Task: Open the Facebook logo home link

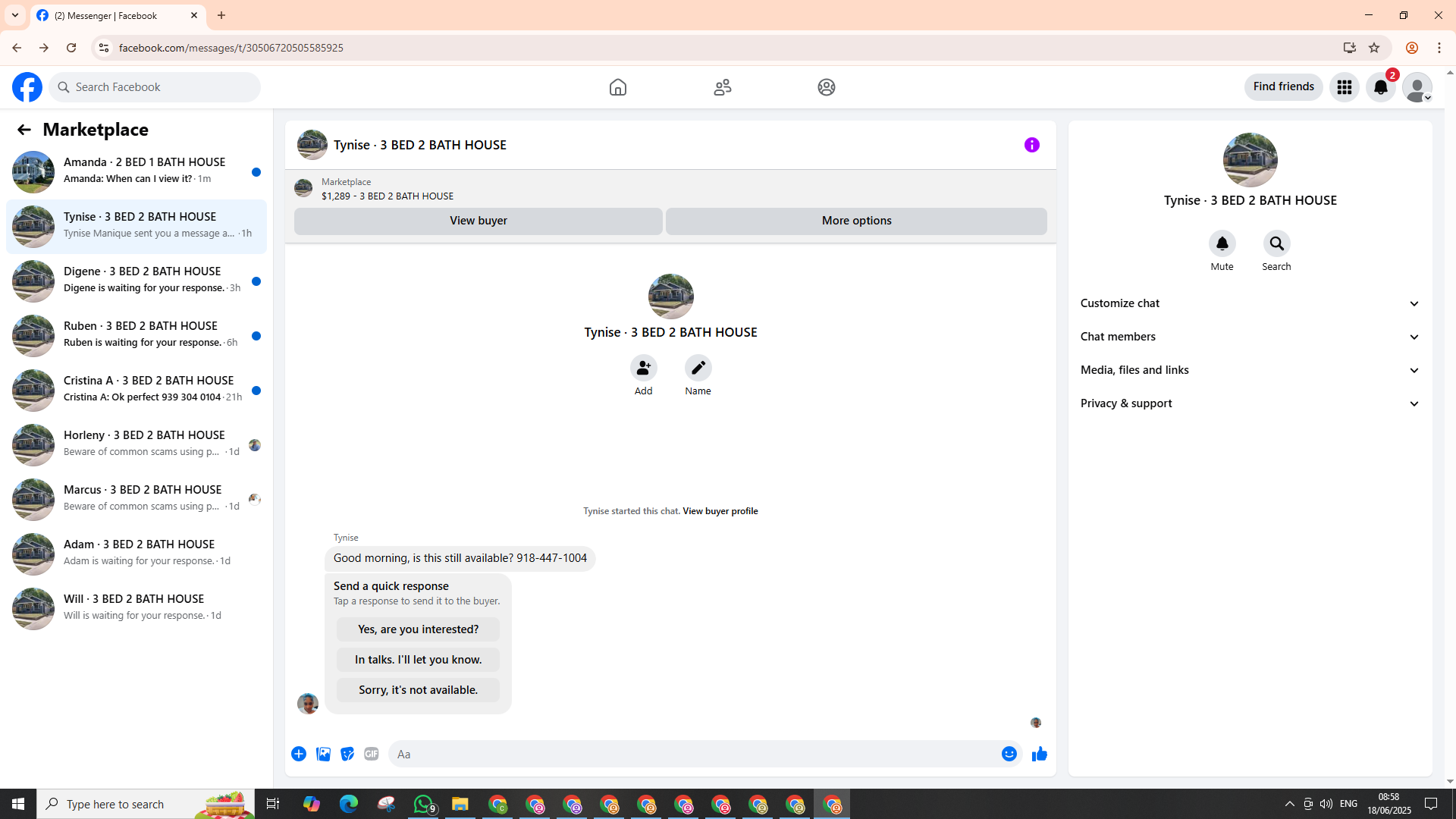Action: pyautogui.click(x=27, y=87)
